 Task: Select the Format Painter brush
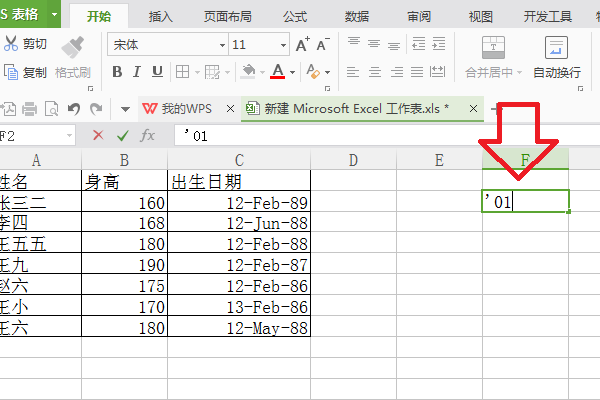[x=73, y=47]
